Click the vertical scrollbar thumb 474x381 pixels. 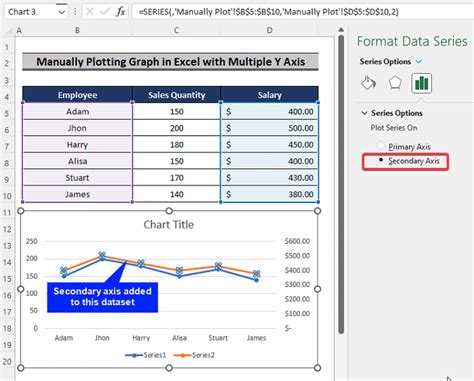point(341,184)
